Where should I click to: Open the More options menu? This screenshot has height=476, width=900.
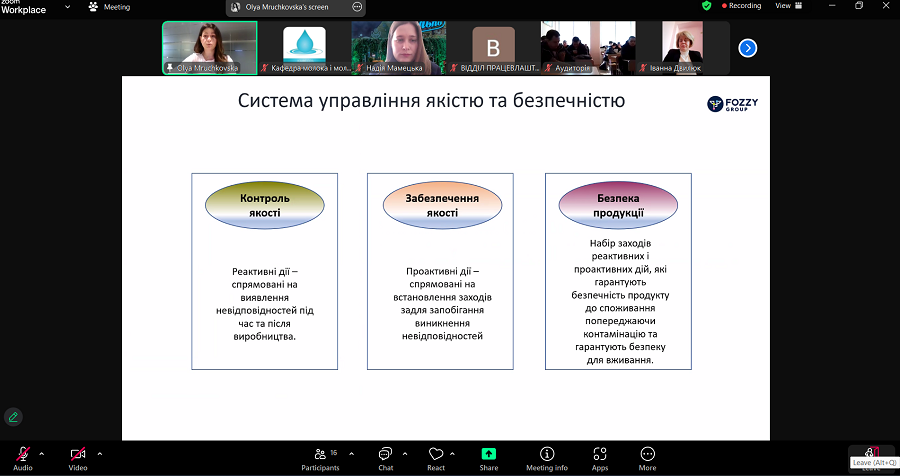(x=647, y=459)
